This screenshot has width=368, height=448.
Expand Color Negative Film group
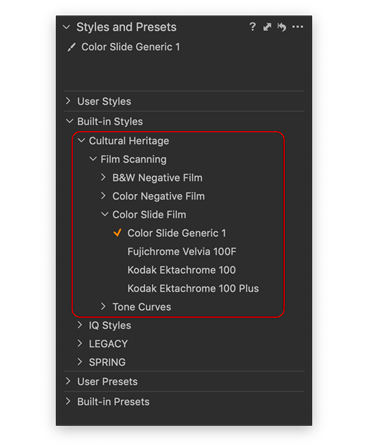(x=103, y=196)
